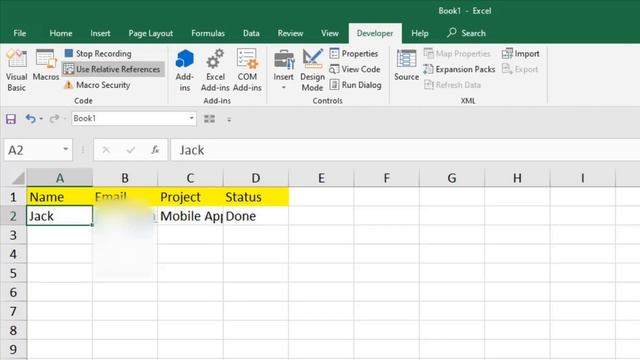This screenshot has width=640, height=360.
Task: Select the cell containing Done
Action: (256, 216)
